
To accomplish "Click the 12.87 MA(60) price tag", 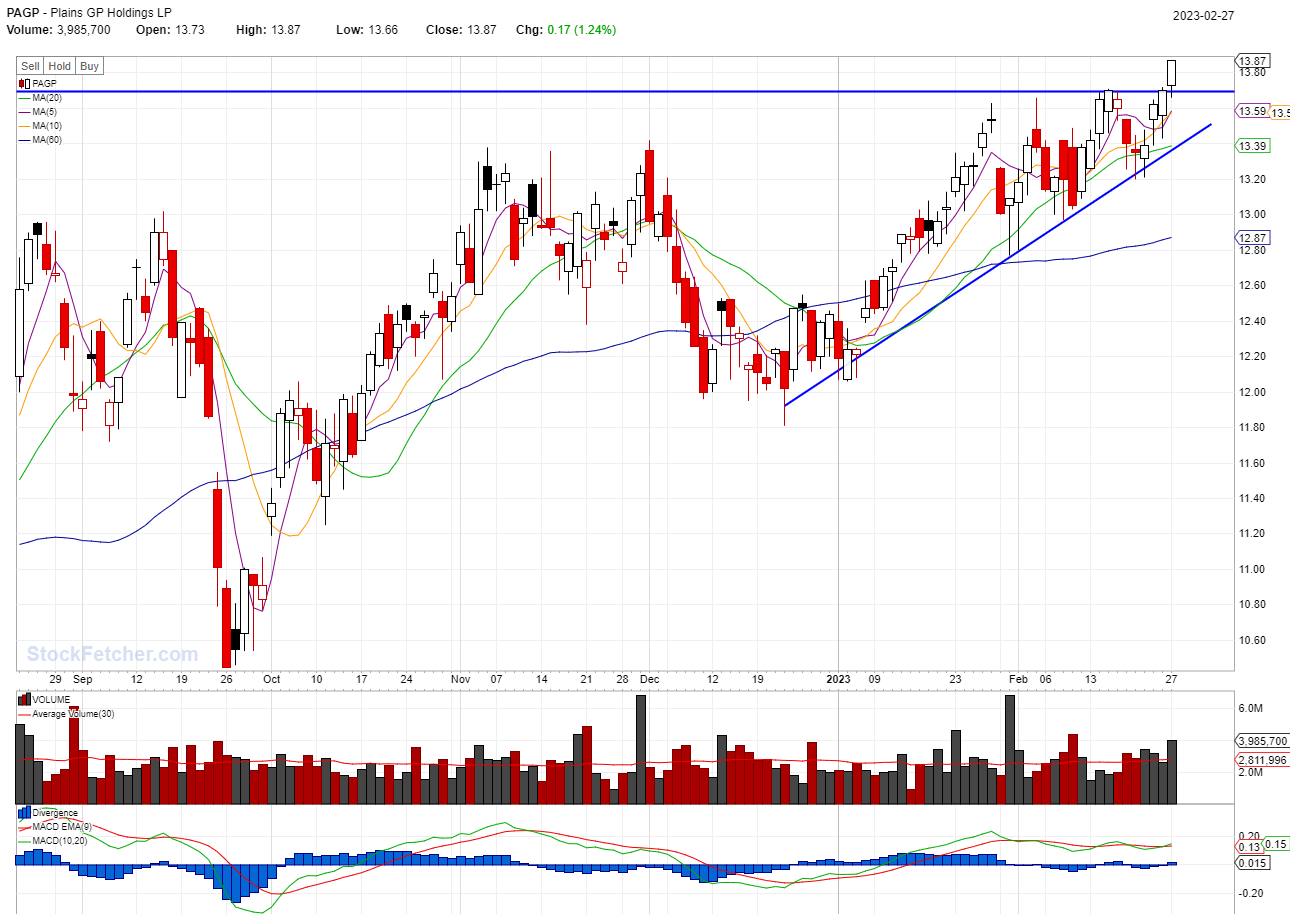I will (1253, 238).
